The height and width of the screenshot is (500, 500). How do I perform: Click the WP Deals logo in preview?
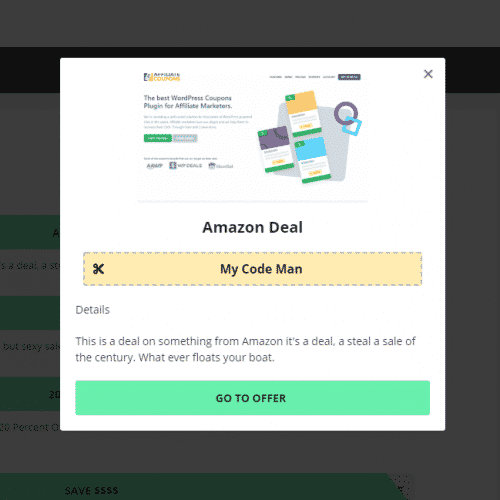[186, 165]
